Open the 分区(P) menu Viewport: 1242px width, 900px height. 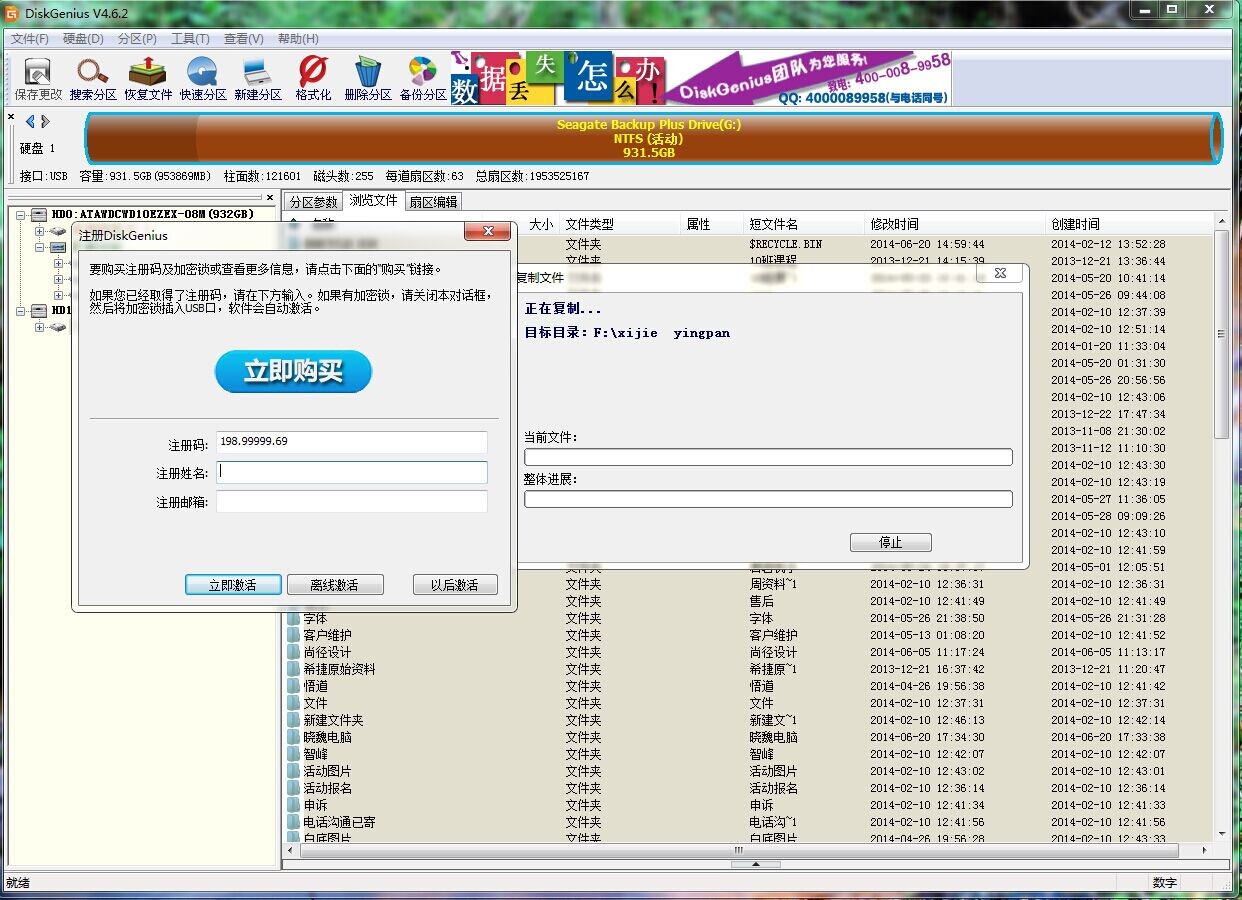137,39
